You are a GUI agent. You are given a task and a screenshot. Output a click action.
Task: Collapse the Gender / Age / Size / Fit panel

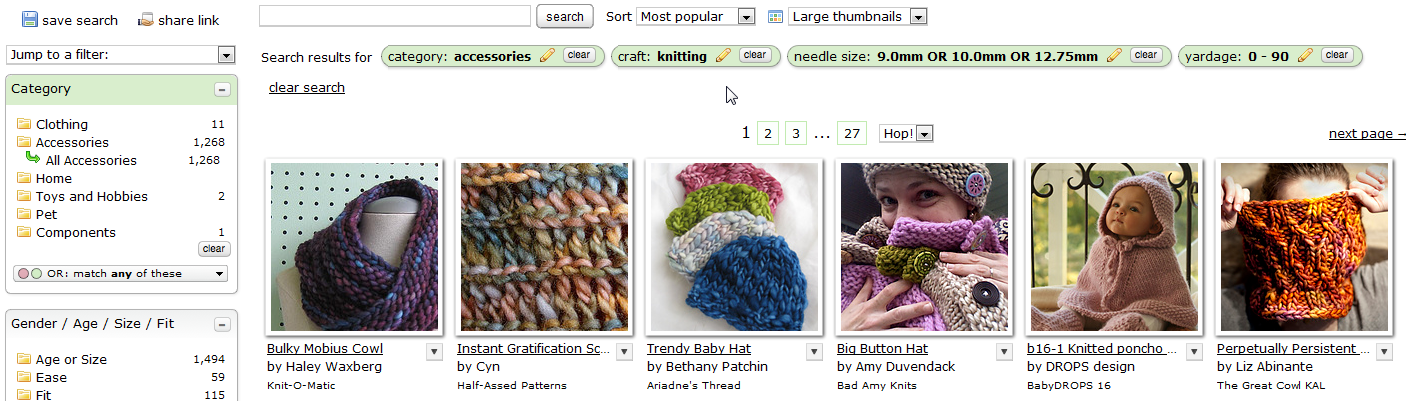(221, 324)
